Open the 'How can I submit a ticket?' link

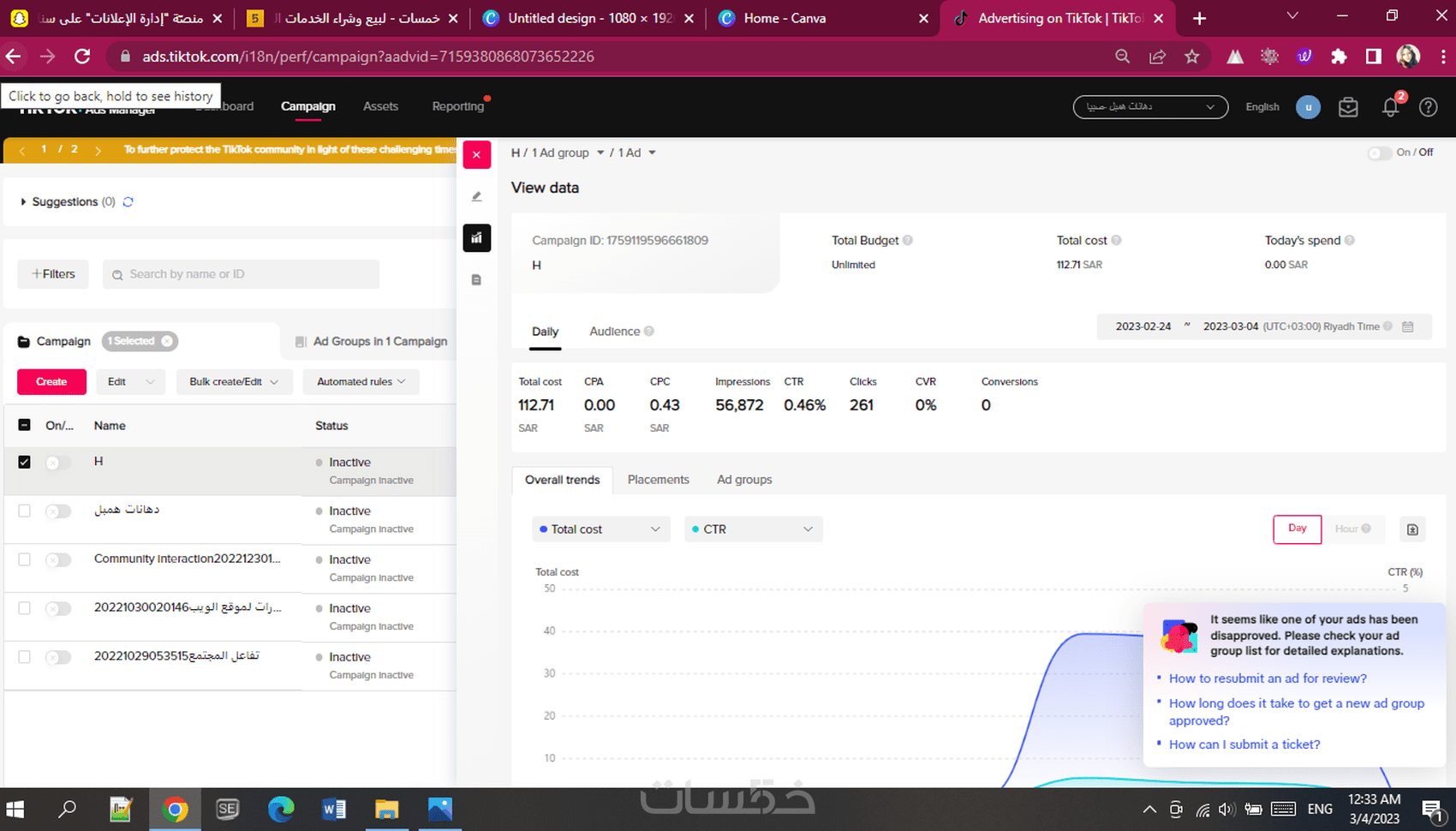(1244, 744)
